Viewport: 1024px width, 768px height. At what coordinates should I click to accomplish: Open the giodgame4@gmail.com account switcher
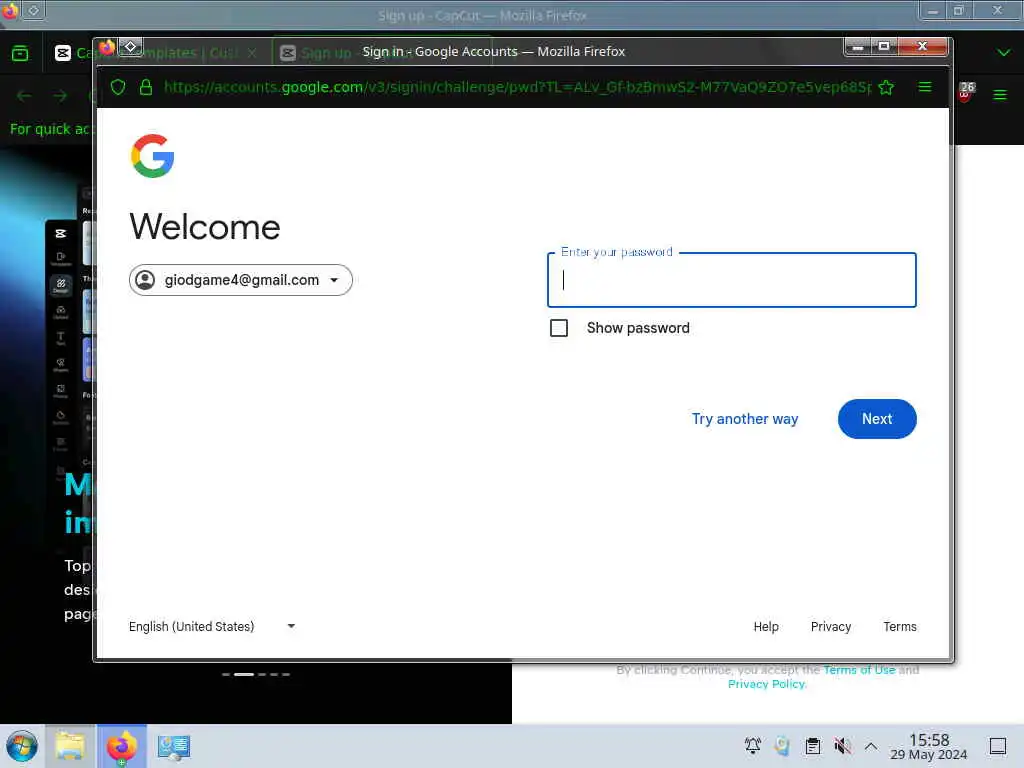pyautogui.click(x=240, y=280)
